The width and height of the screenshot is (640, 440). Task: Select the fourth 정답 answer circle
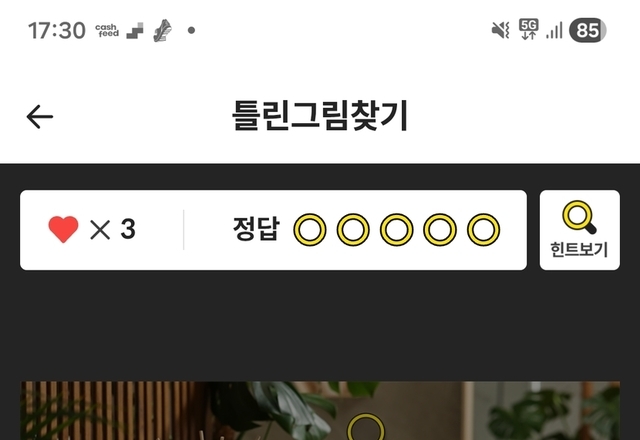pos(440,230)
